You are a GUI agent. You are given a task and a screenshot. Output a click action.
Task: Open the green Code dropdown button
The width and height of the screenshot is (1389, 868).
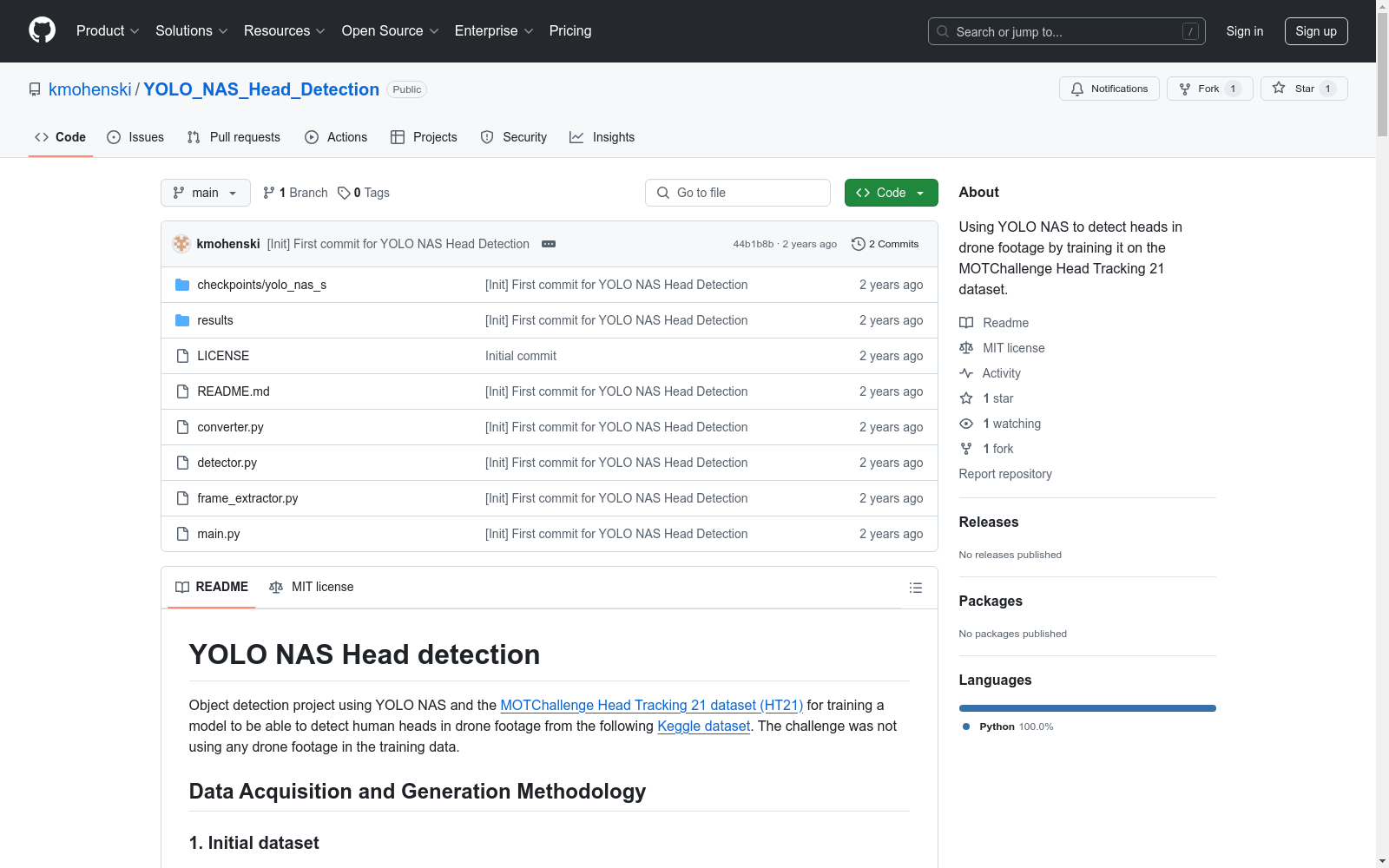[x=891, y=193]
